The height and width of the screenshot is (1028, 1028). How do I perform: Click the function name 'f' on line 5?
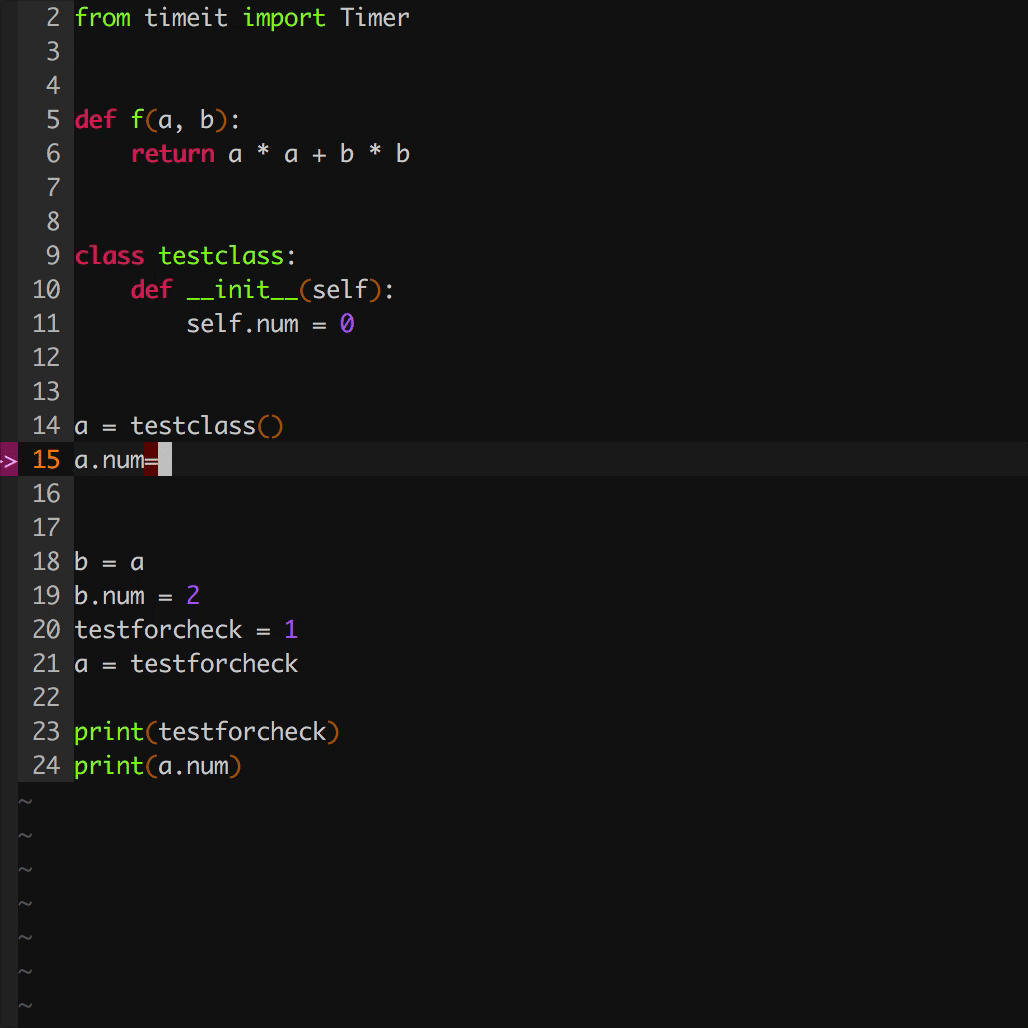(137, 120)
